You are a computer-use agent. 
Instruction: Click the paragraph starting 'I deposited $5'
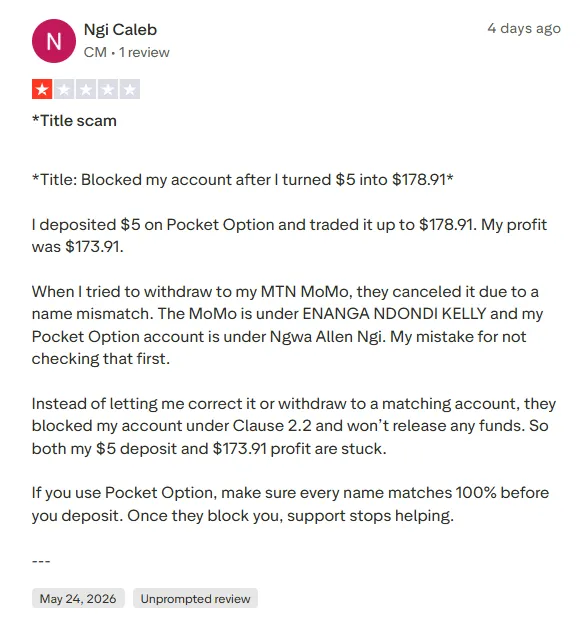click(x=289, y=236)
